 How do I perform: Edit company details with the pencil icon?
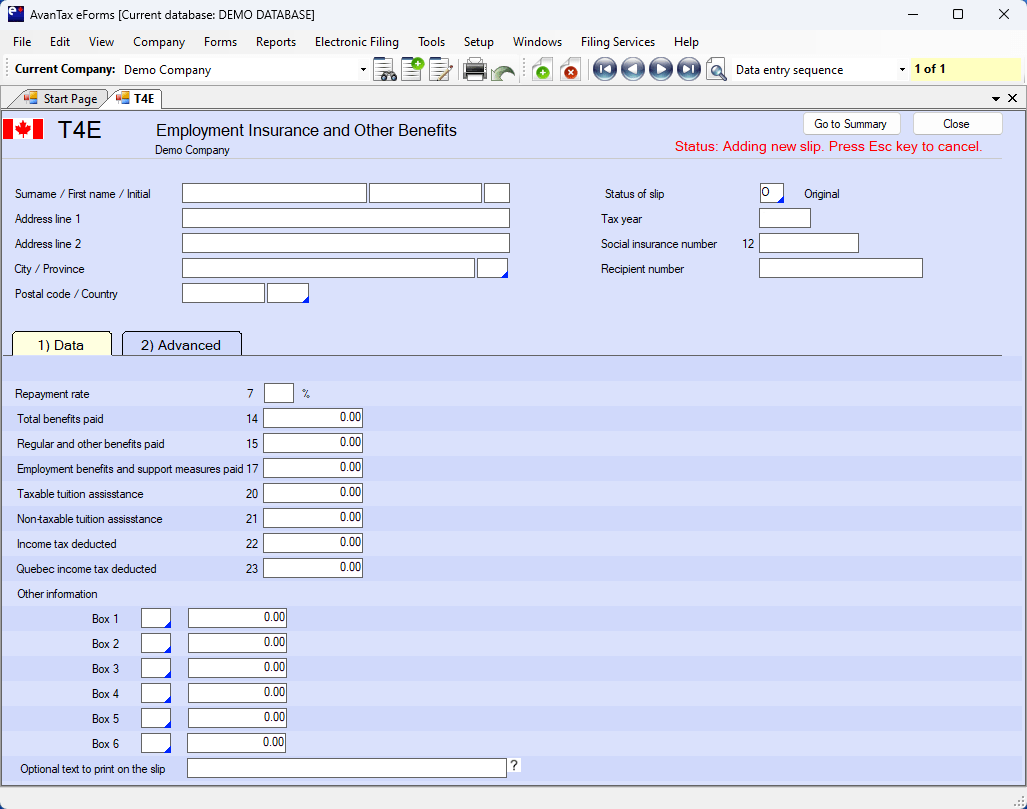(440, 70)
